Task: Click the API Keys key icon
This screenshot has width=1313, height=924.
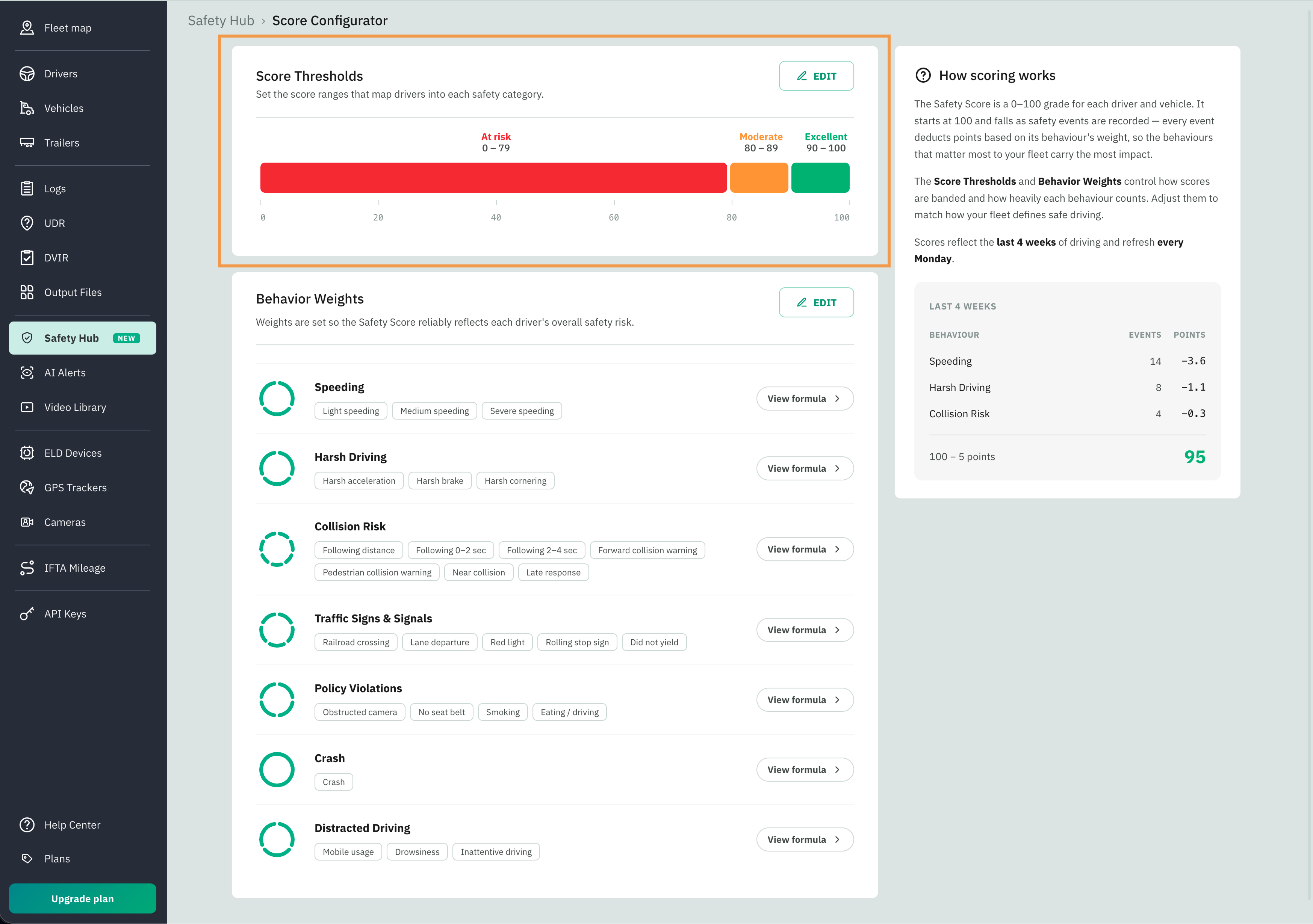Action: [x=27, y=614]
